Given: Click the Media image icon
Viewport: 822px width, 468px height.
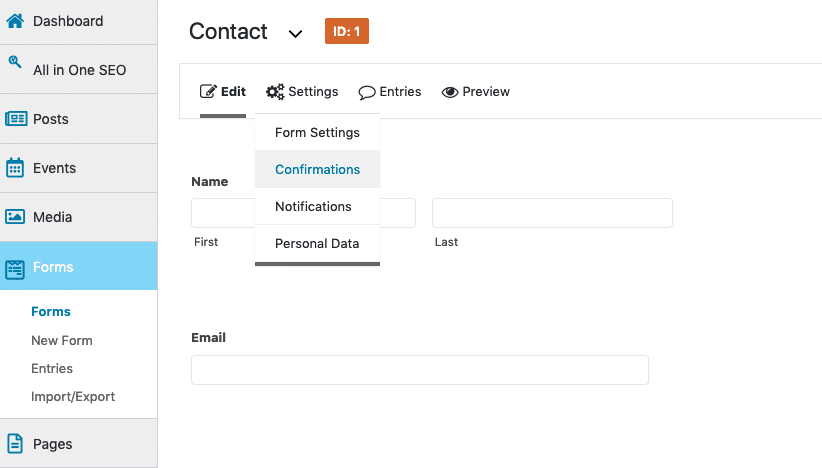Looking at the screenshot, I should coord(15,216).
